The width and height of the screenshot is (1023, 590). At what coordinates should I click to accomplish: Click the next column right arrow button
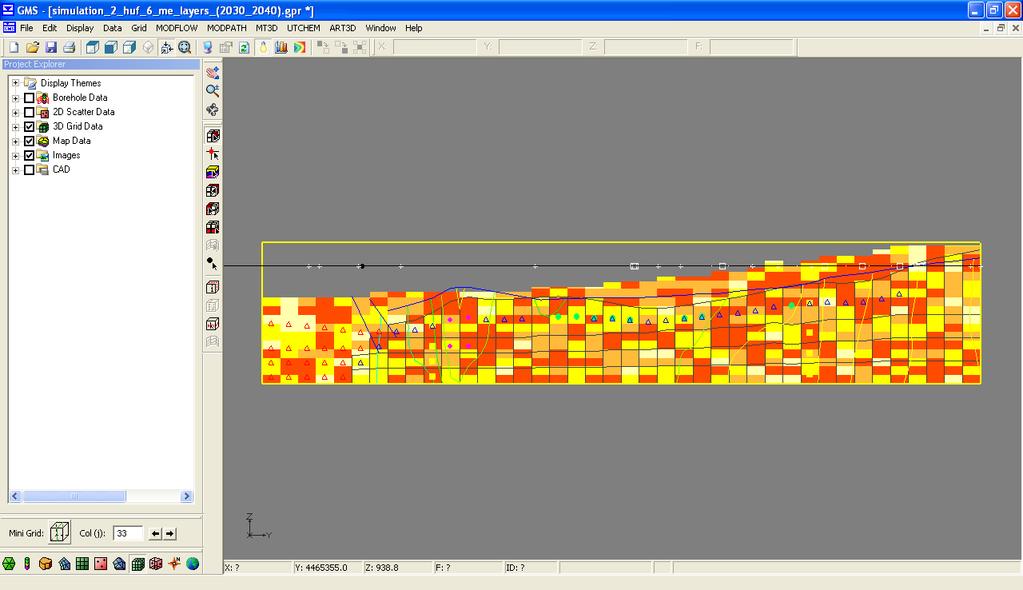[x=170, y=533]
